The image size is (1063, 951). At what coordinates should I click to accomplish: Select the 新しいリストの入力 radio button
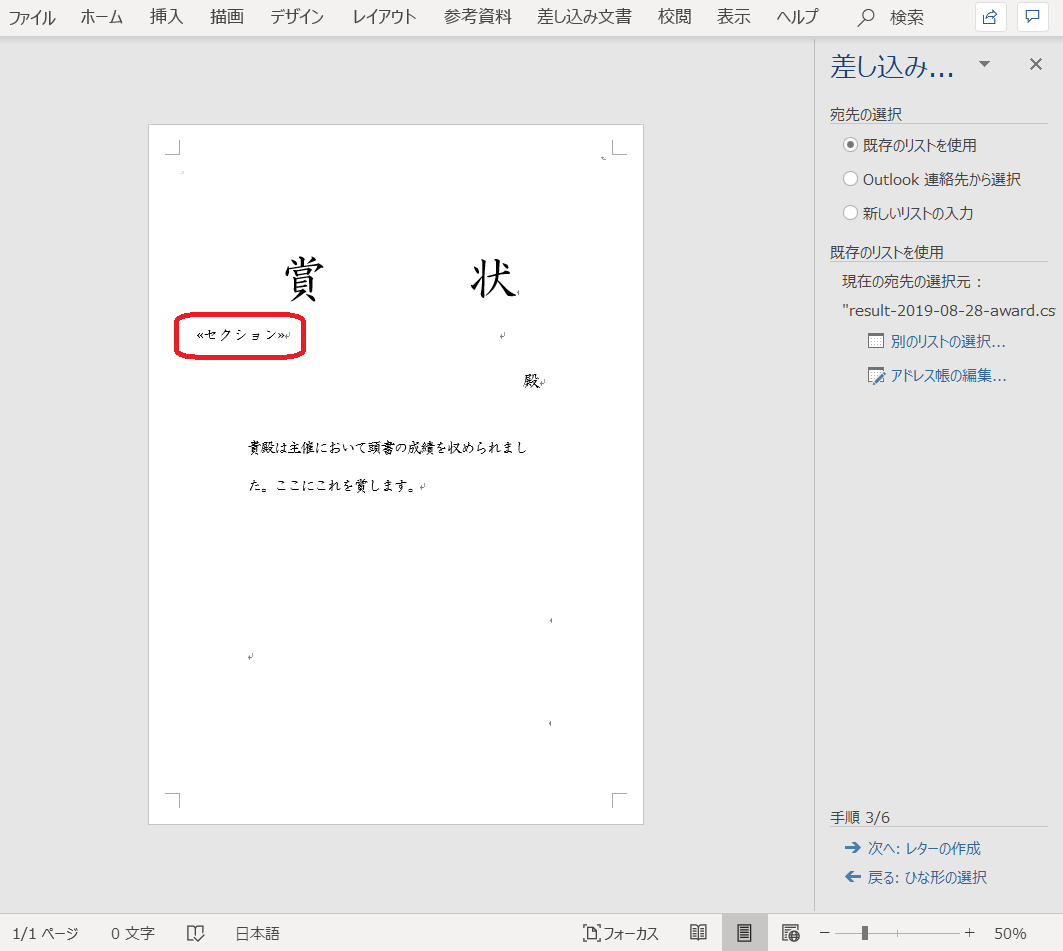pyautogui.click(x=851, y=213)
